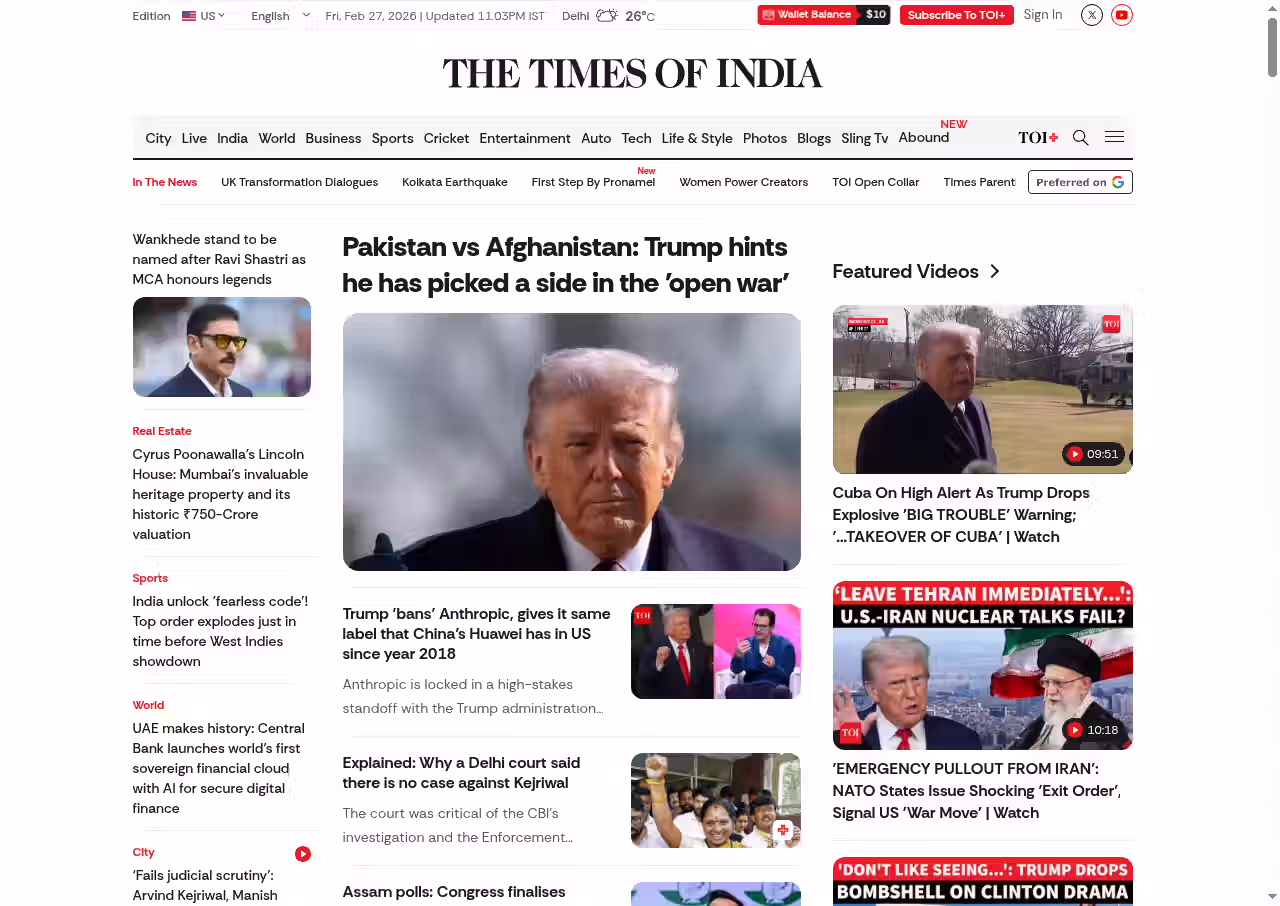Viewport: 1280px width, 906px height.
Task: Open the Cricket menu item
Action: click(446, 138)
